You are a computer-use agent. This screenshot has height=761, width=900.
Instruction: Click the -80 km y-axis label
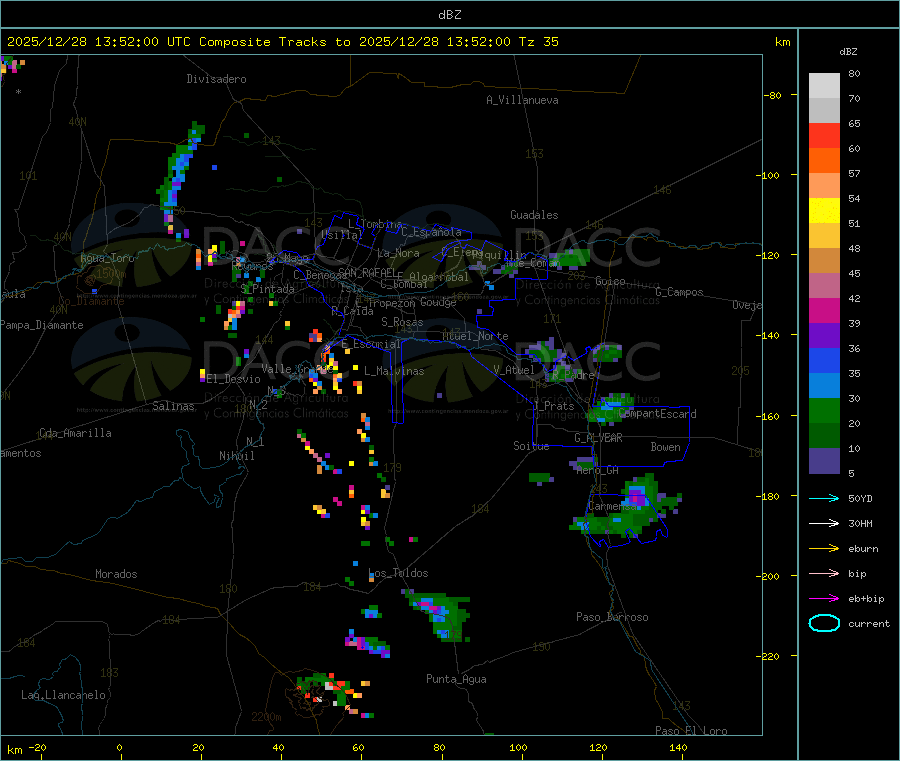[x=773, y=95]
